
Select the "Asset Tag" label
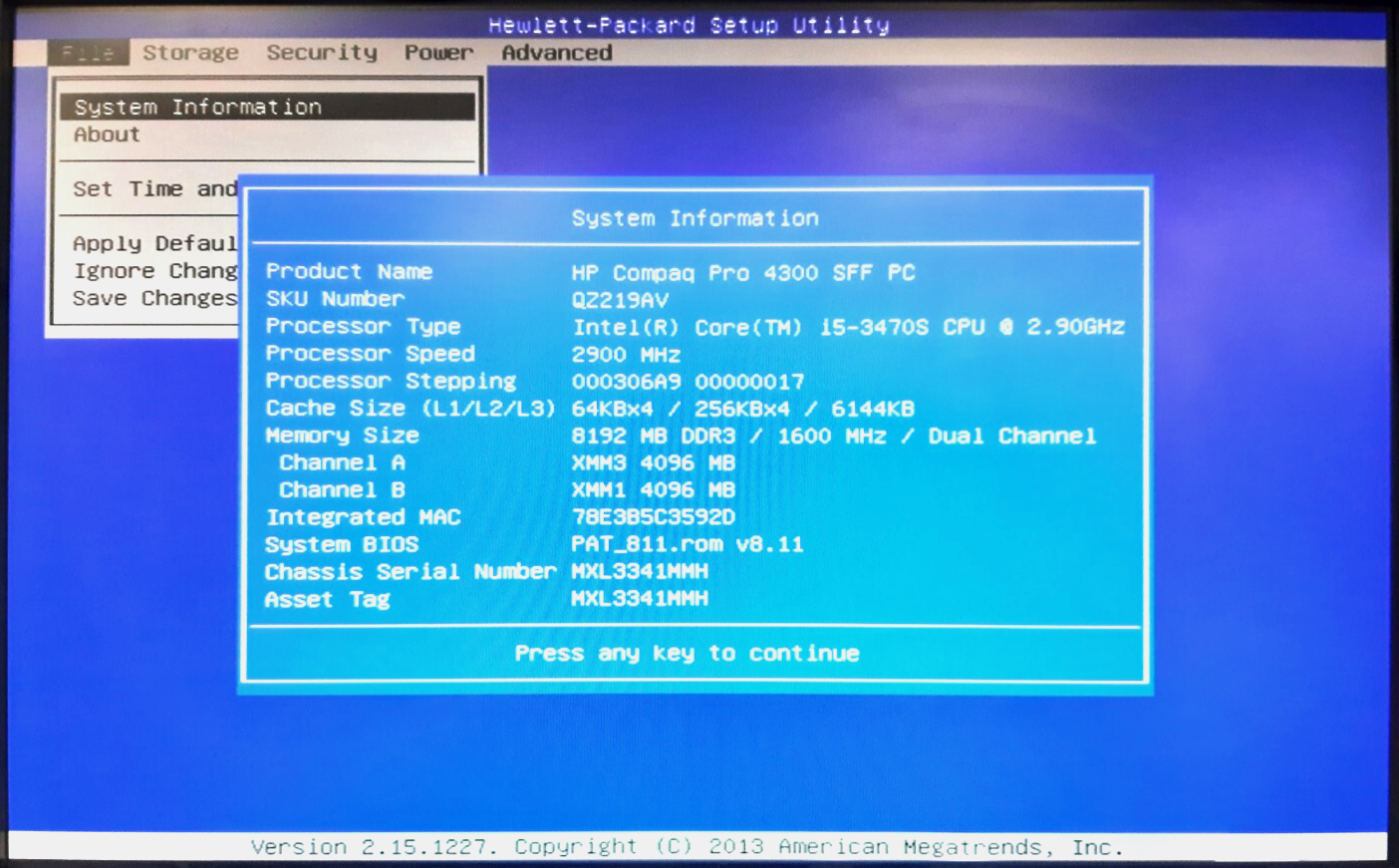pyautogui.click(x=328, y=599)
